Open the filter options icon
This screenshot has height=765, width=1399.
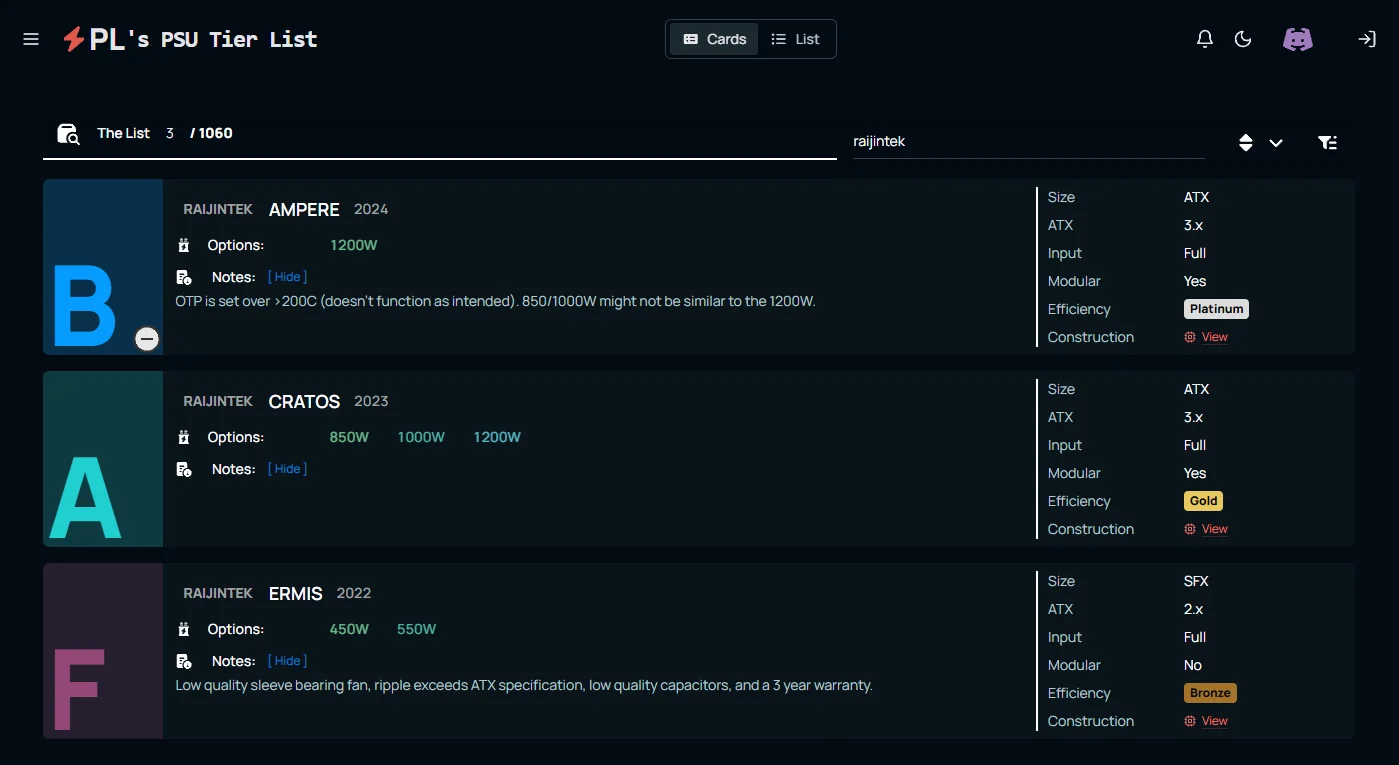pos(1327,143)
